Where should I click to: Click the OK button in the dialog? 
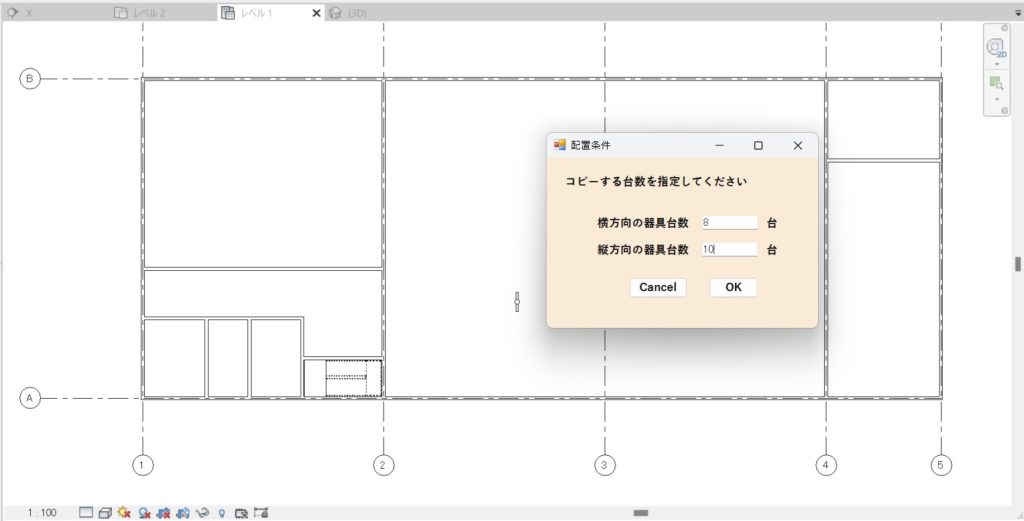pos(733,287)
